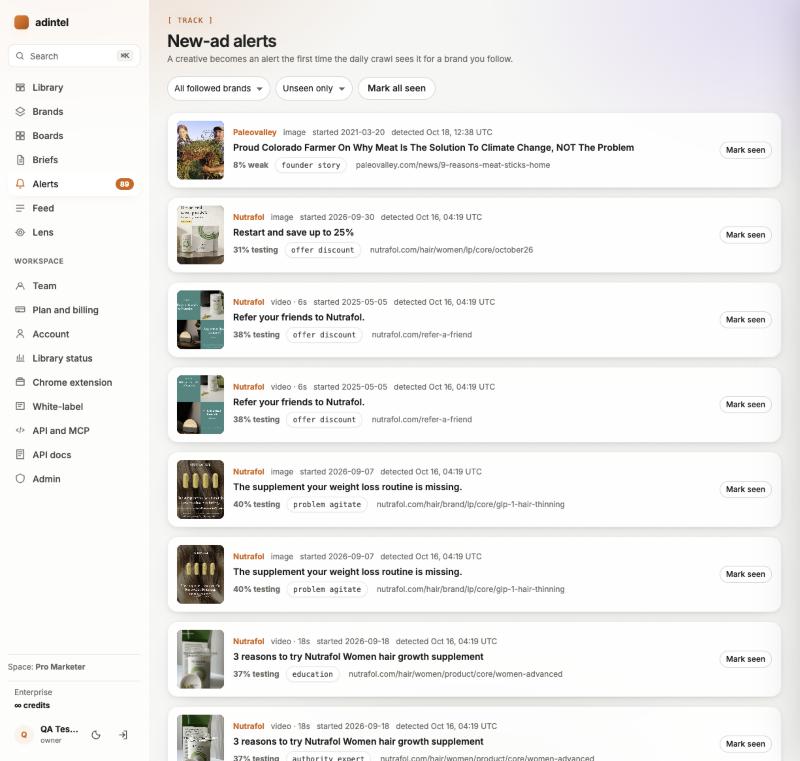This screenshot has width=800, height=761.
Task: Open Library in the sidebar
Action: pyautogui.click(x=74, y=87)
